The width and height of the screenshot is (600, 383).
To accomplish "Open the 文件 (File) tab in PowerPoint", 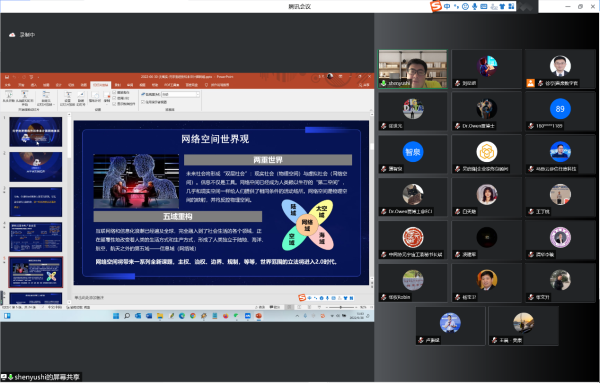I will click(x=8, y=85).
